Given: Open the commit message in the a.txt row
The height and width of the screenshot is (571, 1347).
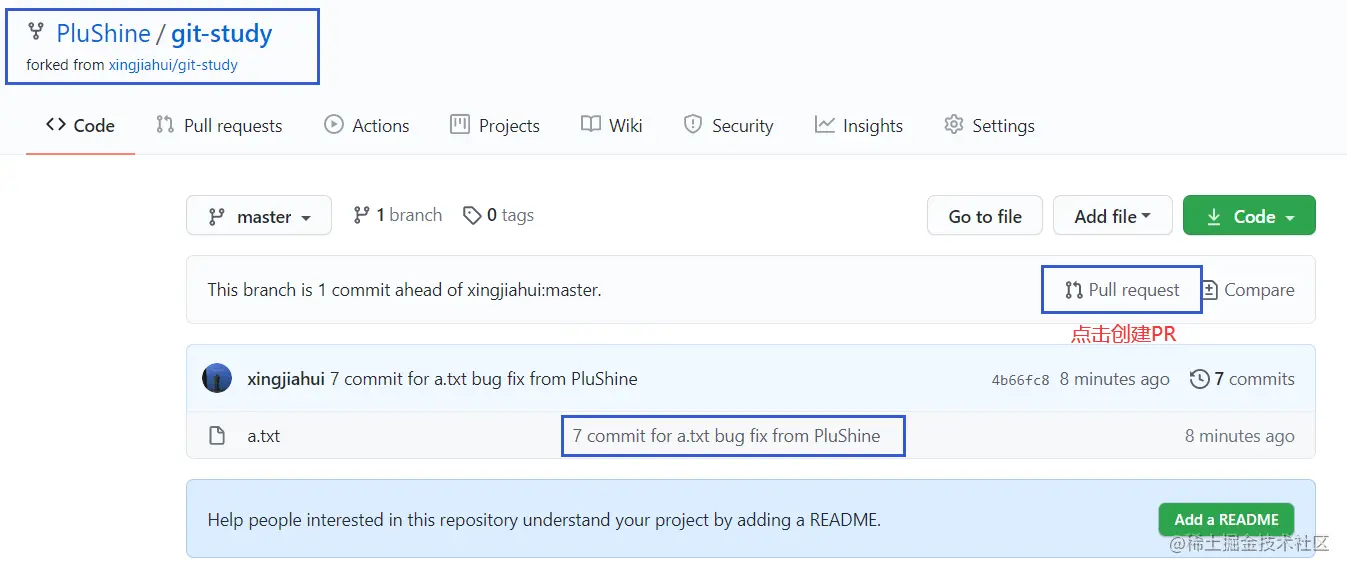Looking at the screenshot, I should tap(727, 436).
